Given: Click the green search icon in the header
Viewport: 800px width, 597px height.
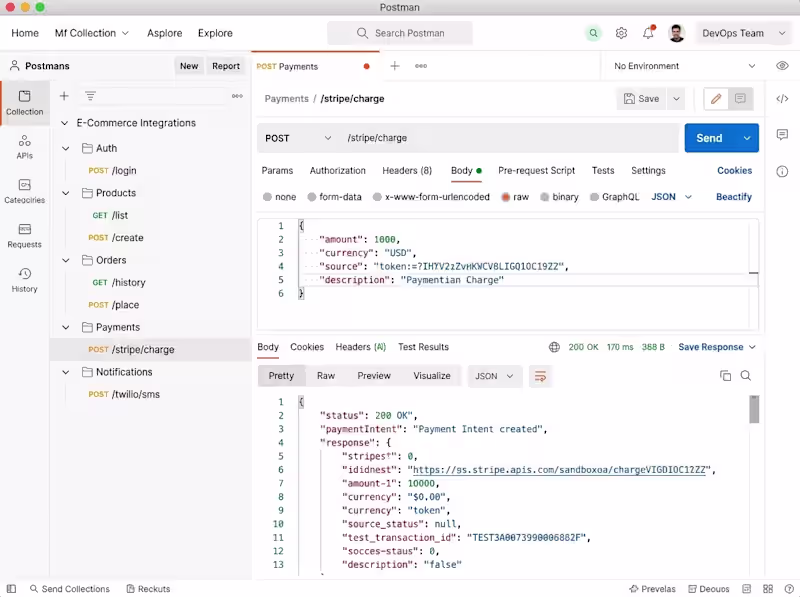Looking at the screenshot, I should [x=593, y=33].
